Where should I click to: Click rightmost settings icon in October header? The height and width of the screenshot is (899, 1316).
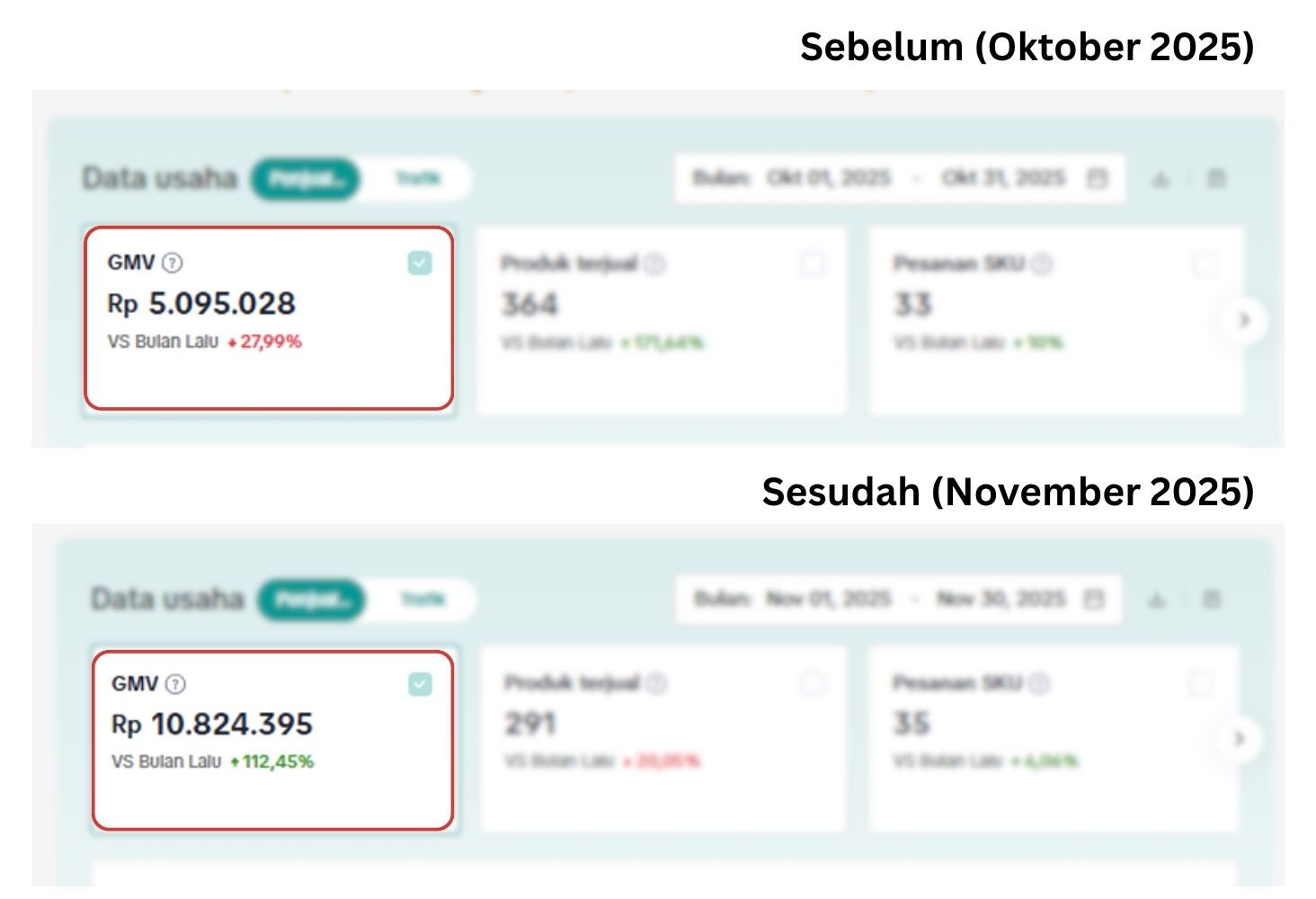(1215, 179)
